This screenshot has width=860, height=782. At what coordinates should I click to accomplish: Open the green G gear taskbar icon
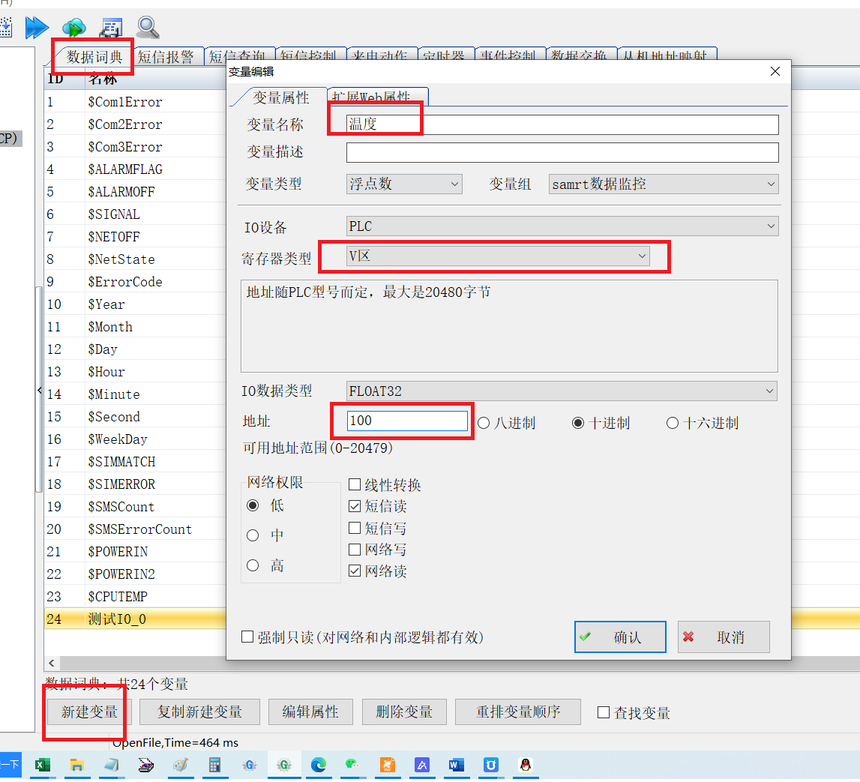[x=284, y=764]
